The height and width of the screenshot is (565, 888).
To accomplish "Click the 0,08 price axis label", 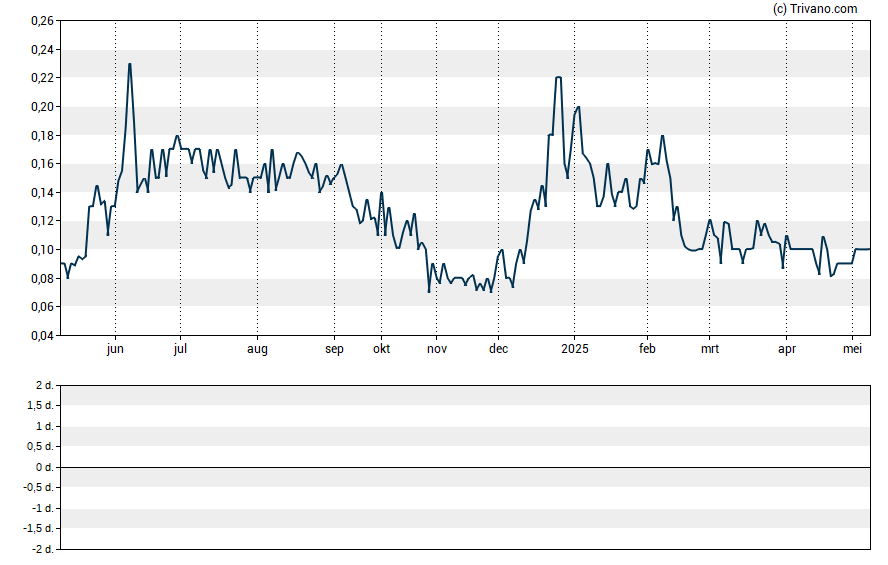I will (x=42, y=279).
